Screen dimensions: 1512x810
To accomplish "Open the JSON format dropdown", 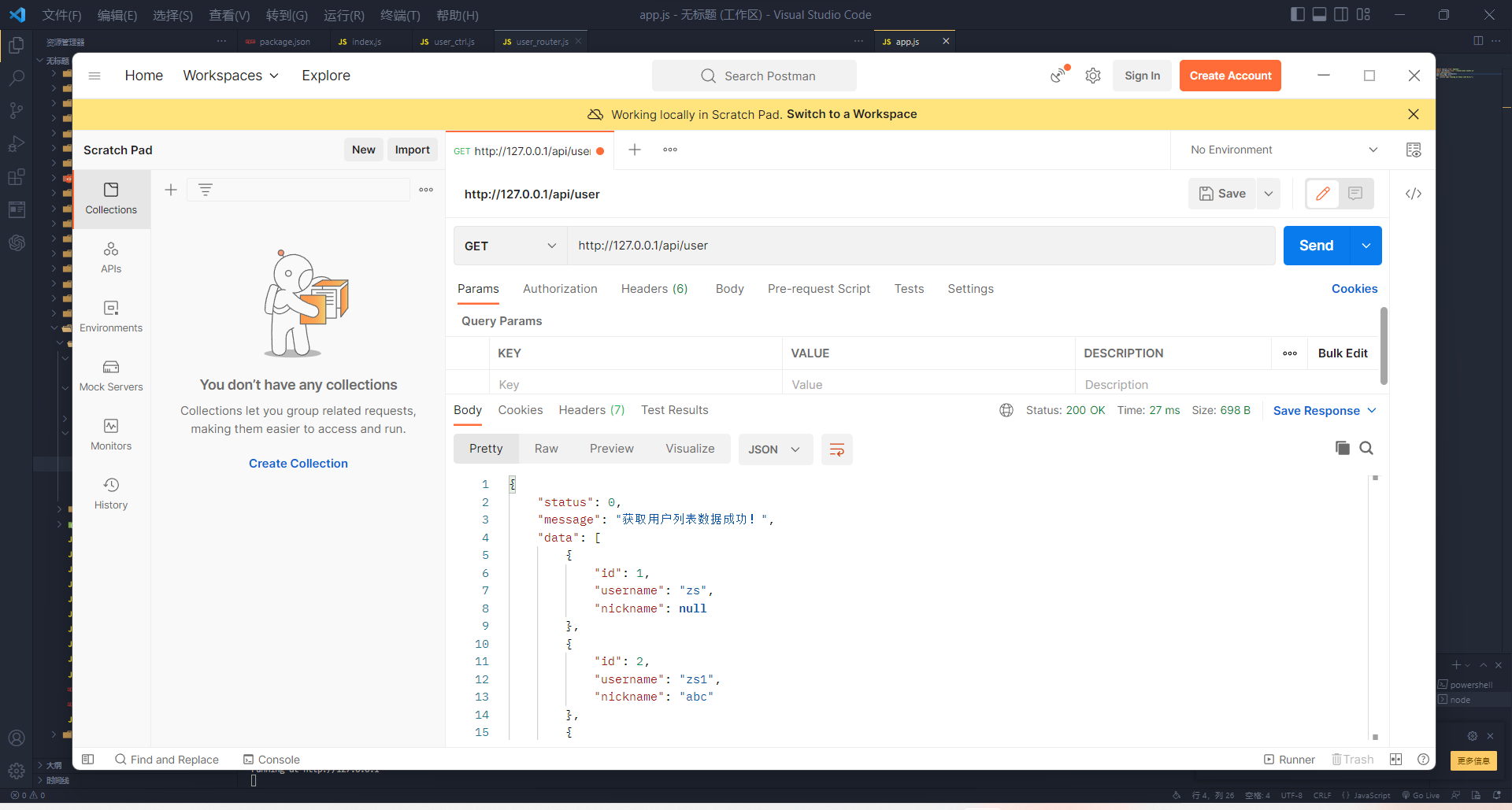I will pos(775,449).
